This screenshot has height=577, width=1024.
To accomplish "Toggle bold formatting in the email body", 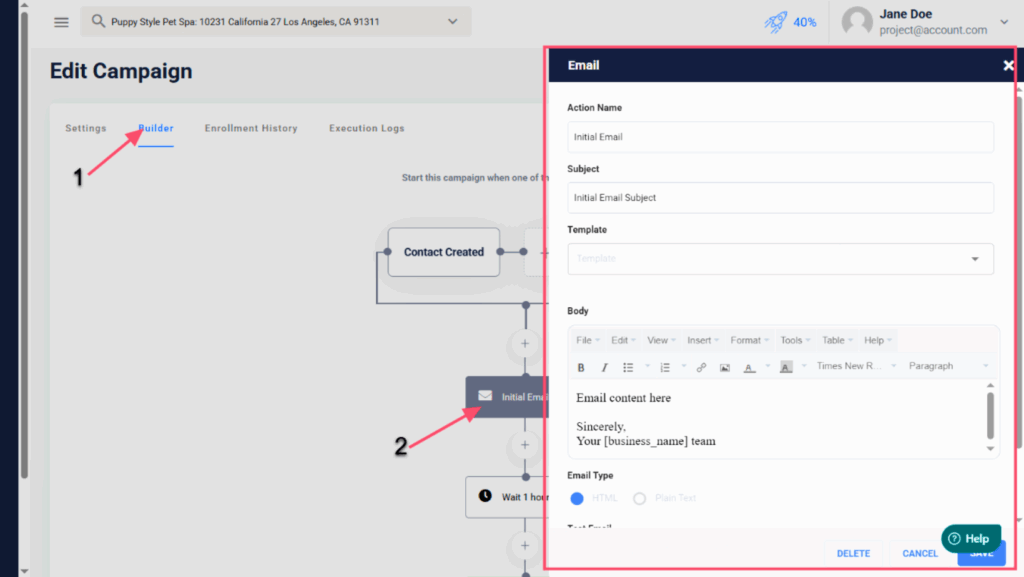I will (581, 367).
